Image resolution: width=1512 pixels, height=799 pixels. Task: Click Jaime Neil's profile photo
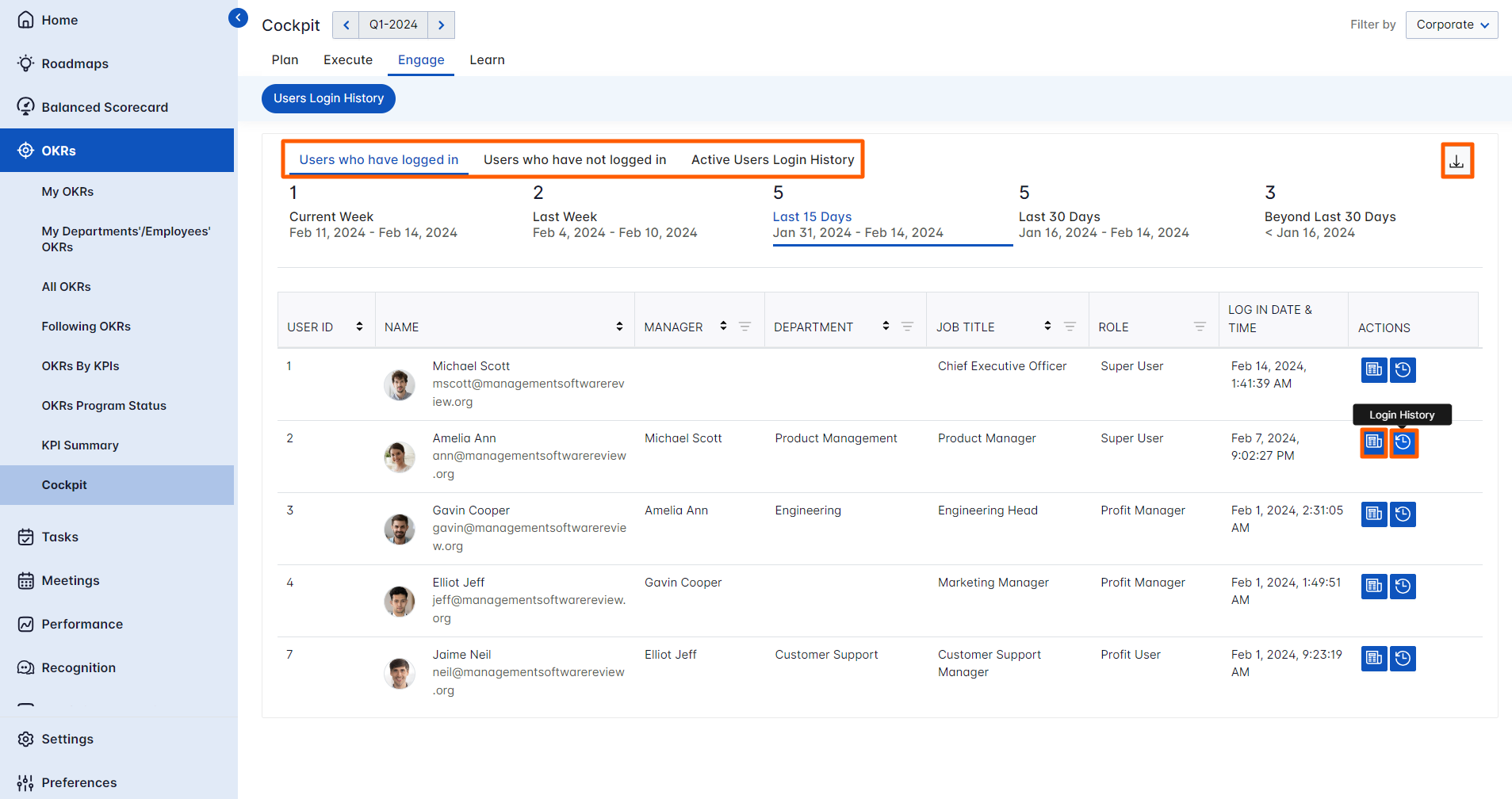tap(400, 673)
